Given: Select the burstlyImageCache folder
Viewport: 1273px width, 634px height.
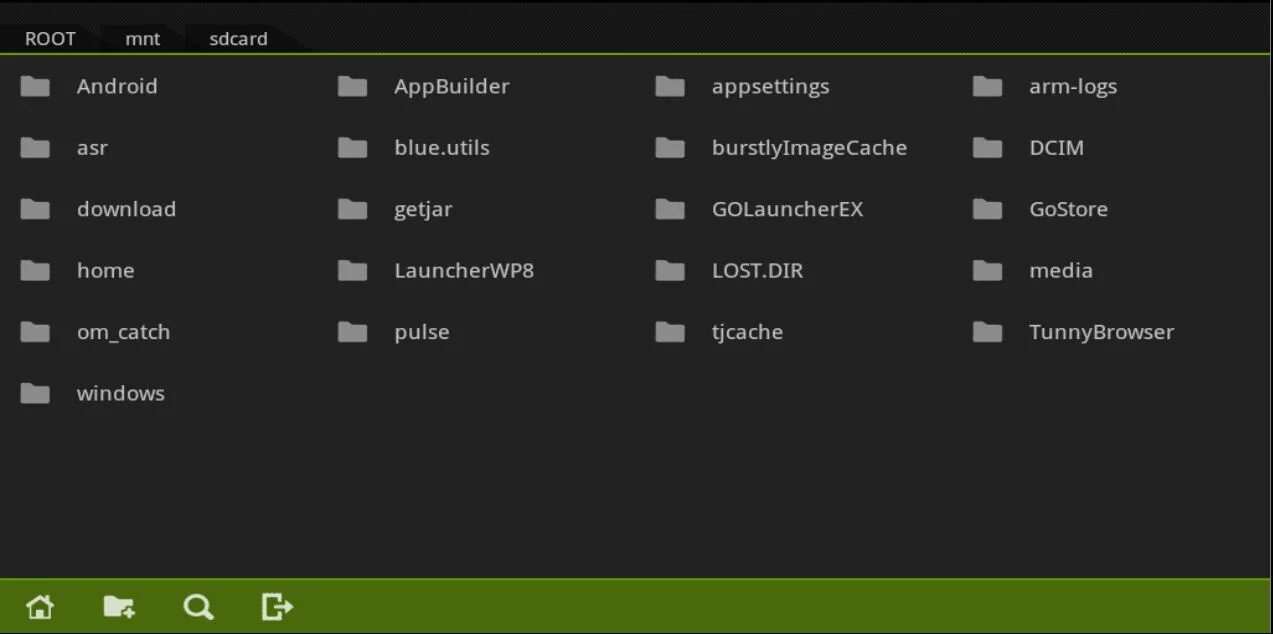Looking at the screenshot, I should [809, 148].
